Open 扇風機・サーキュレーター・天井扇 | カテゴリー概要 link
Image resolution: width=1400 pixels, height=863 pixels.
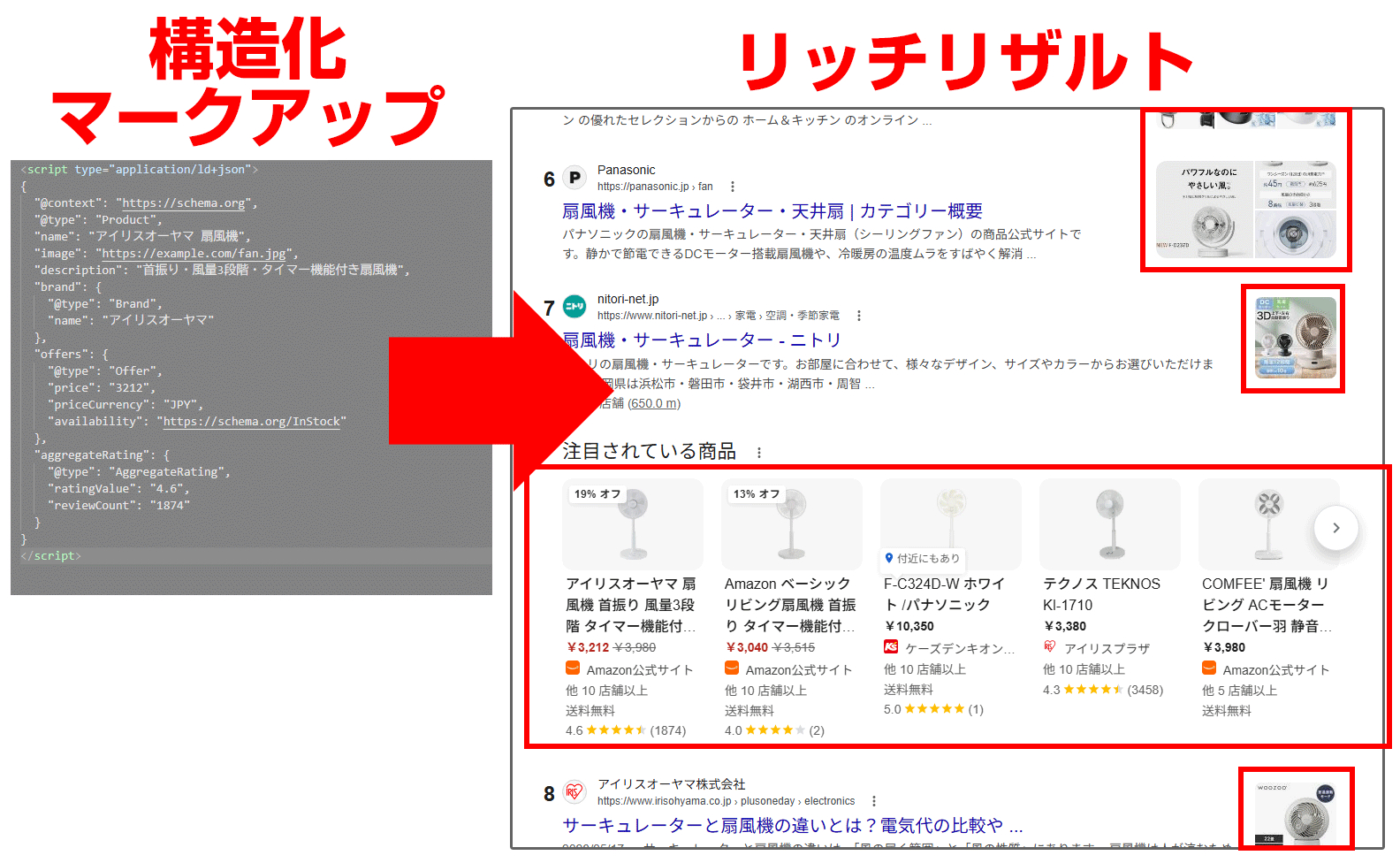point(772,210)
